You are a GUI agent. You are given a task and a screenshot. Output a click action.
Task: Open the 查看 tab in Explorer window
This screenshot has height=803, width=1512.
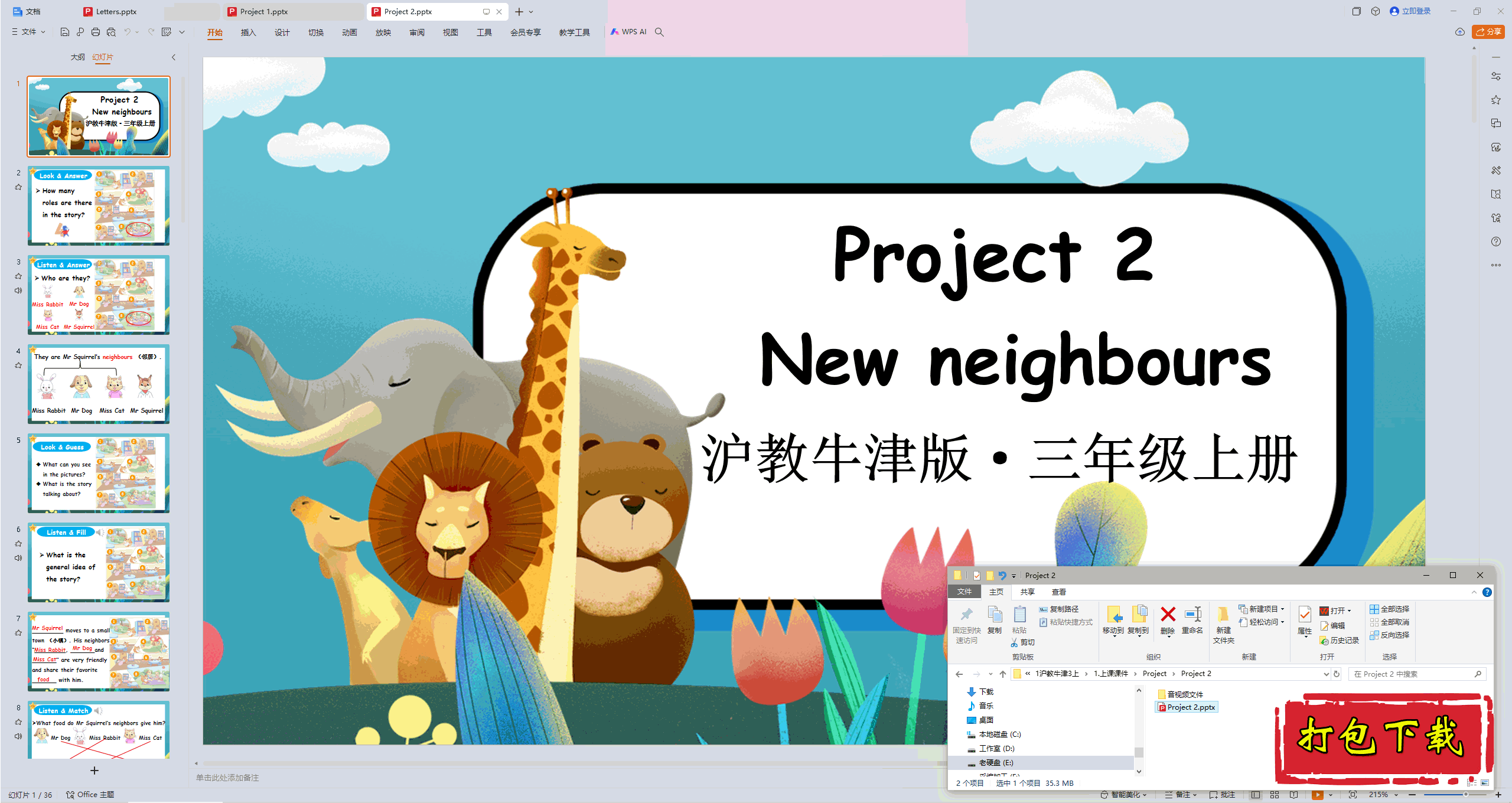[x=1058, y=592]
